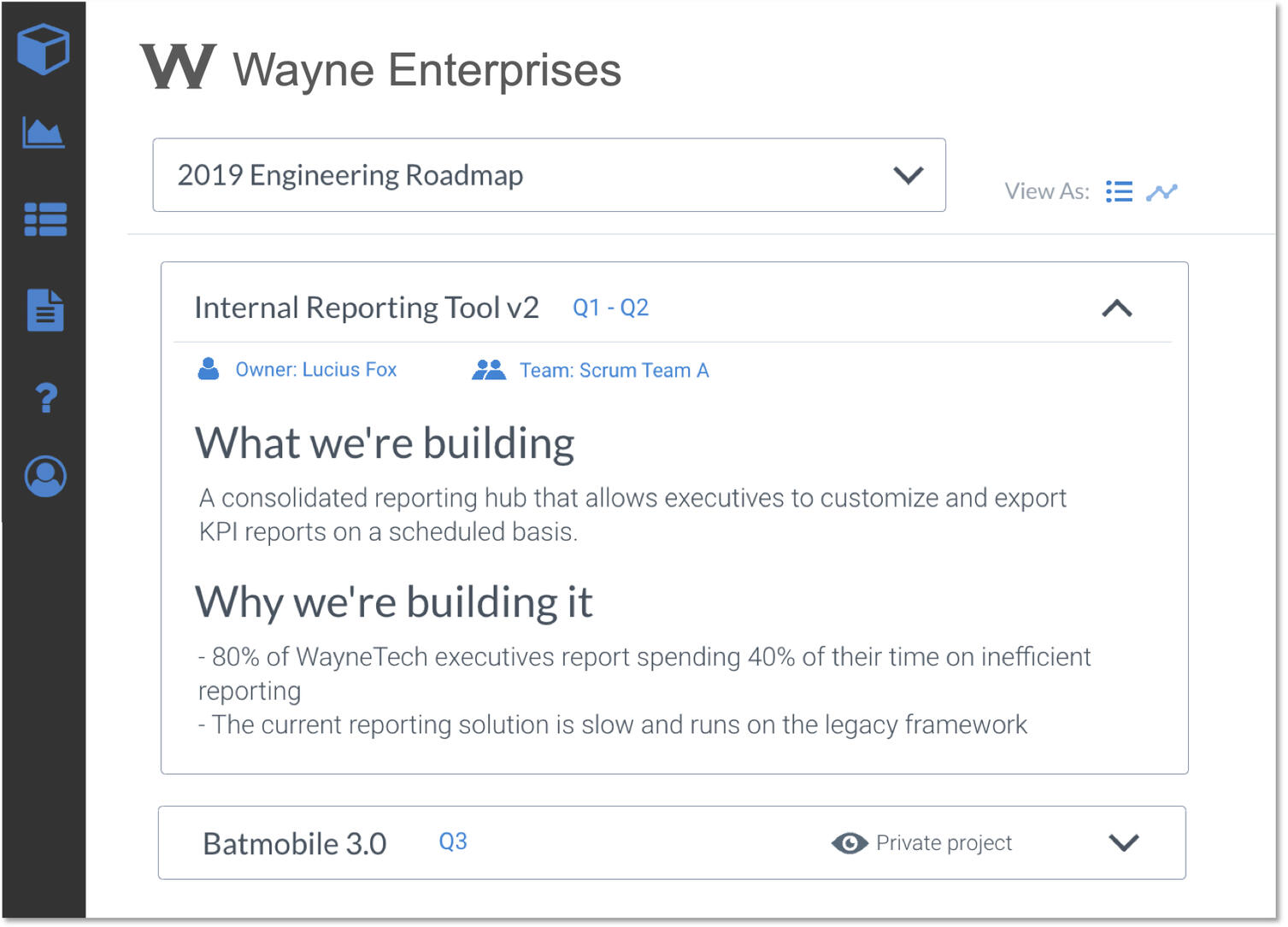The width and height of the screenshot is (1288, 927).
Task: Click the team group people icon
Action: [489, 370]
